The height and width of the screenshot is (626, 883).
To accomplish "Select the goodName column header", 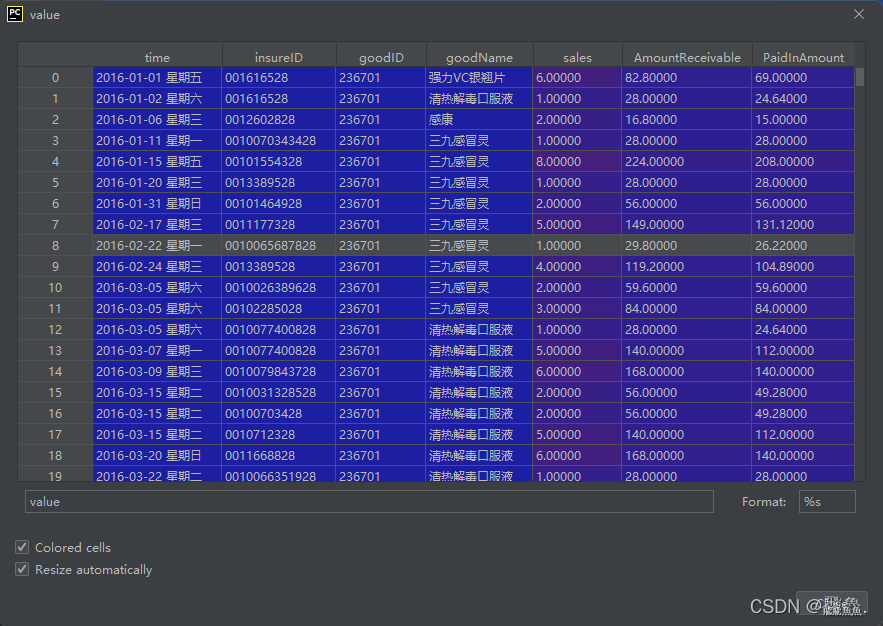I will (479, 57).
